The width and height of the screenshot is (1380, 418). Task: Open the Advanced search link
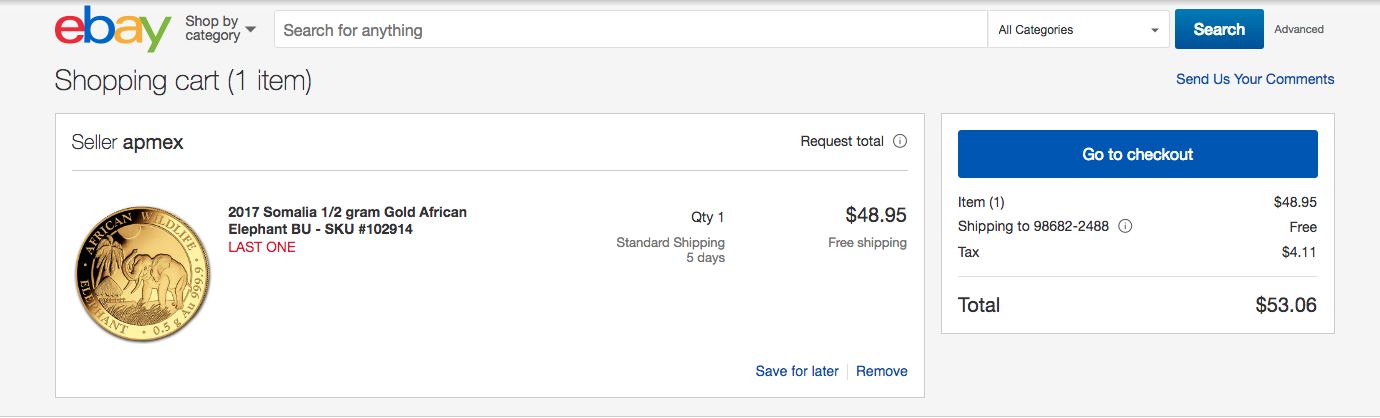tap(1299, 29)
